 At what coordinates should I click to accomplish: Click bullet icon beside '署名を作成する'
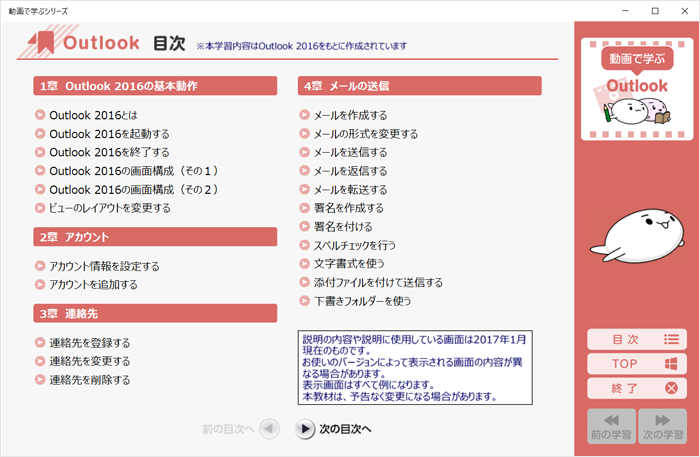pyautogui.click(x=304, y=208)
